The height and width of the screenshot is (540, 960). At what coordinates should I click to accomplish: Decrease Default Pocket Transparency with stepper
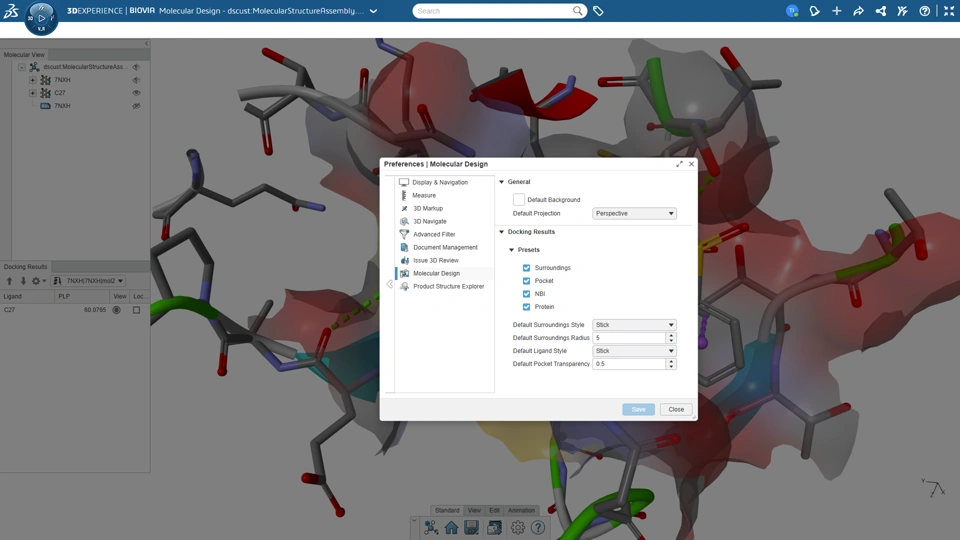[671, 366]
